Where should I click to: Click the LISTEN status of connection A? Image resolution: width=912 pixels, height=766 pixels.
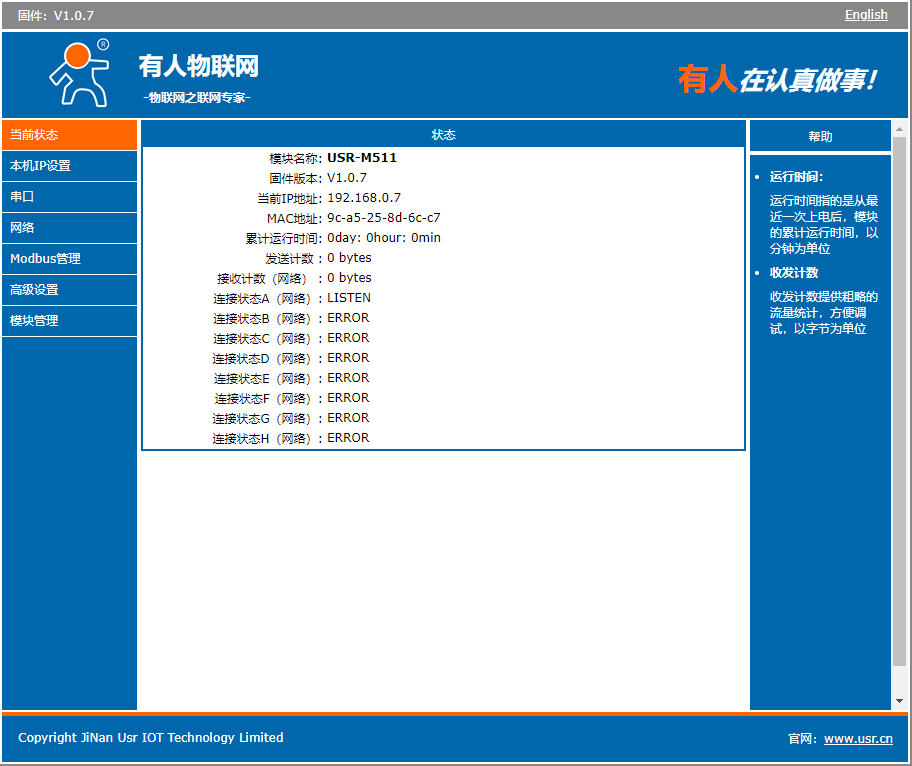pos(348,298)
